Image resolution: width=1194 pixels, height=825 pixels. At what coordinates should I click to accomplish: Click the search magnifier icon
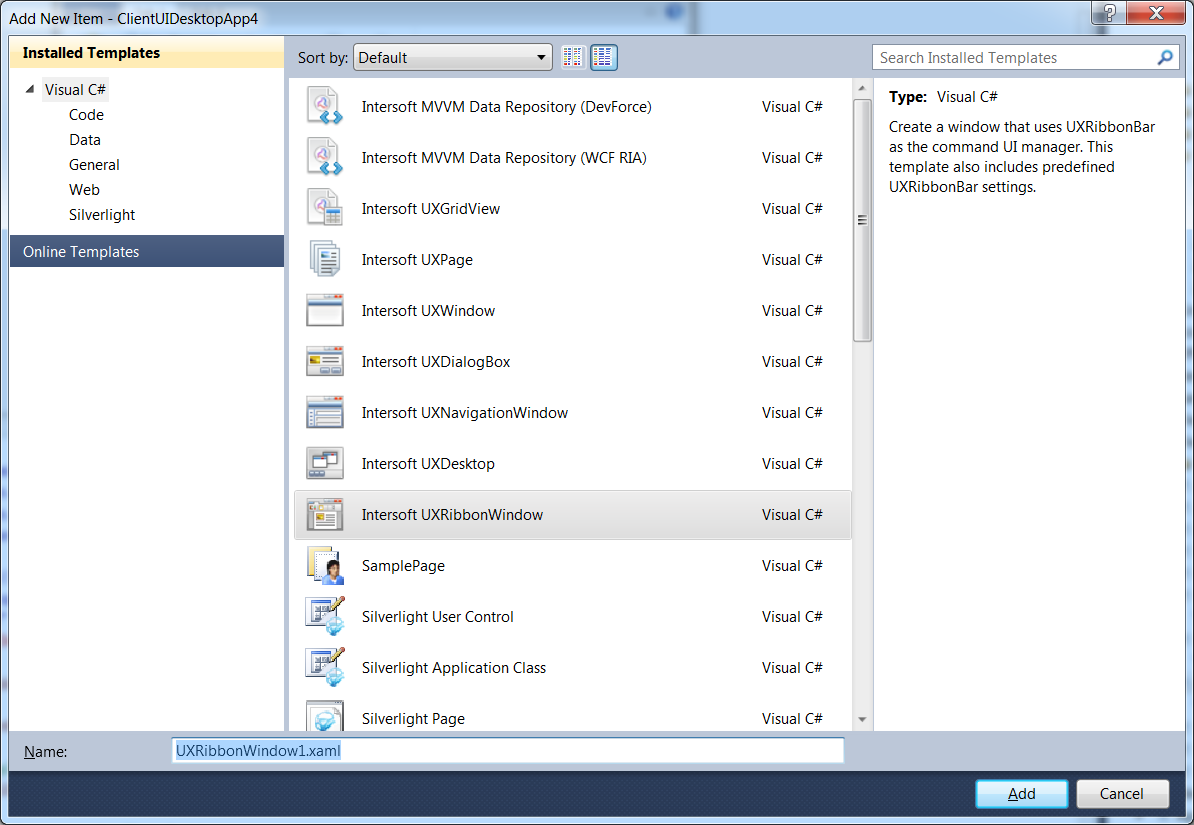[1165, 57]
